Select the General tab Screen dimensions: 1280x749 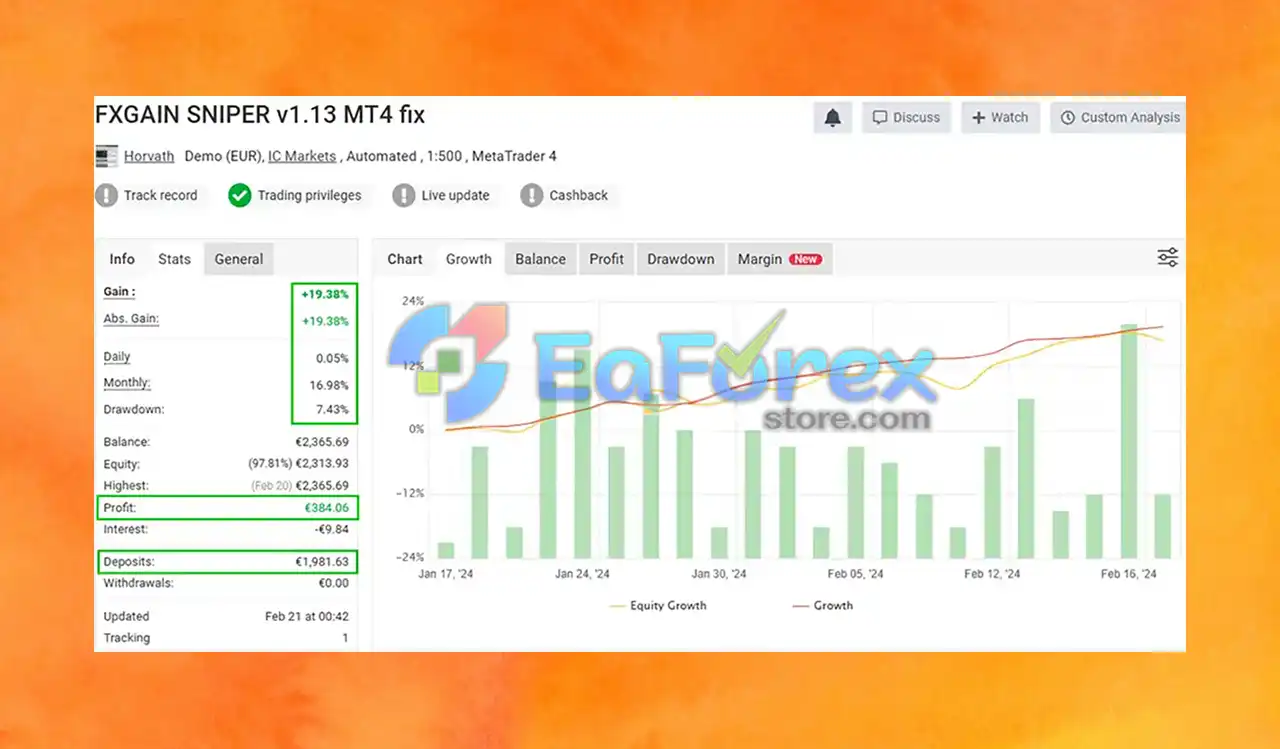[x=239, y=259]
